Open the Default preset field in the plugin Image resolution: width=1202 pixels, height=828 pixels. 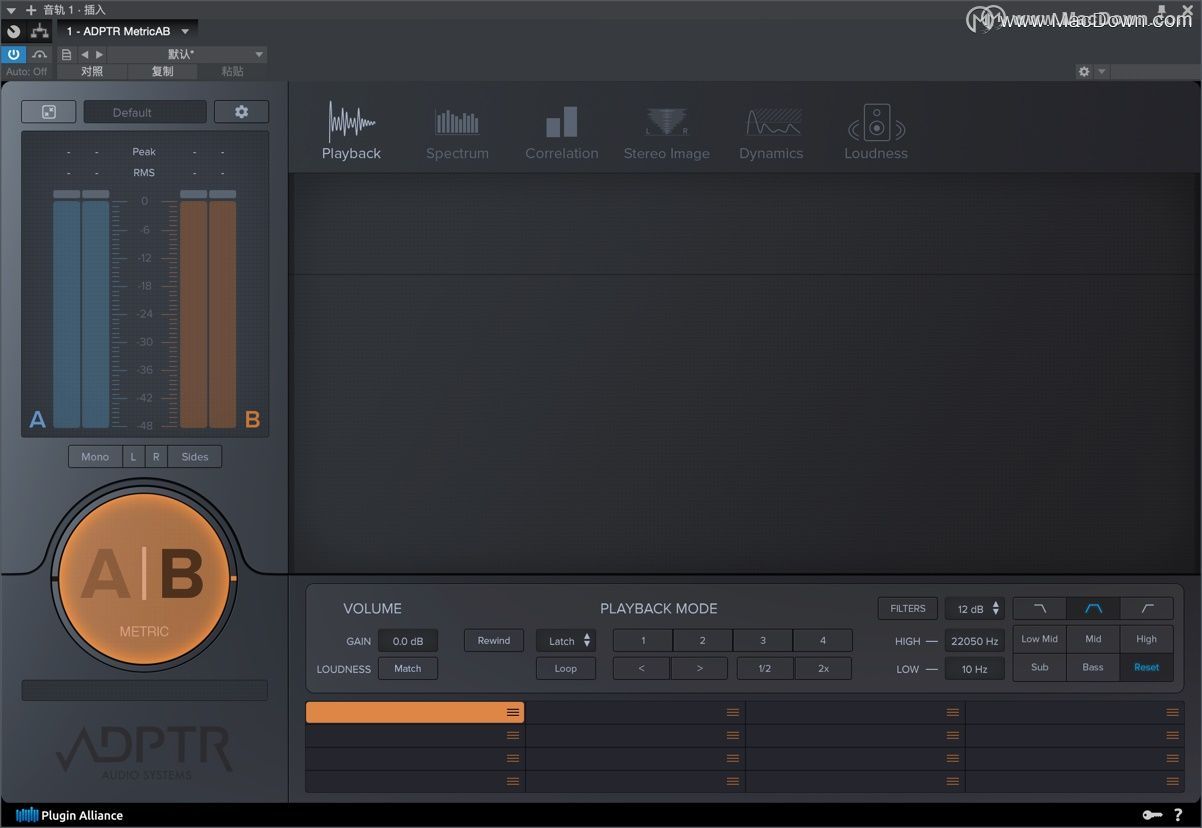coord(145,112)
